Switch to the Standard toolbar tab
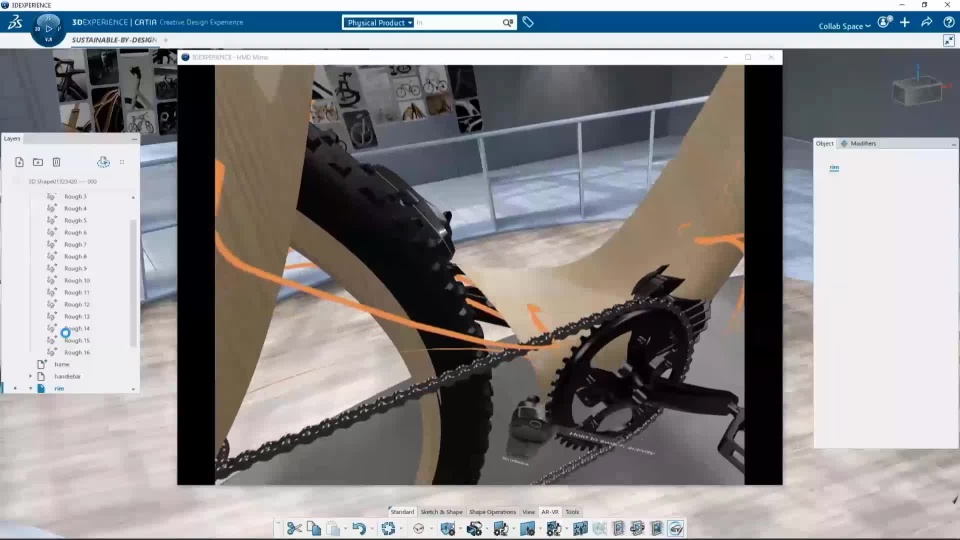 402,512
